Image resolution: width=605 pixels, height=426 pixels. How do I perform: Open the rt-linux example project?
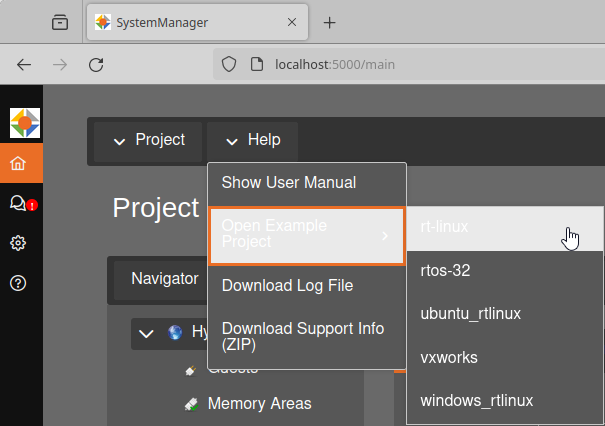505,228
